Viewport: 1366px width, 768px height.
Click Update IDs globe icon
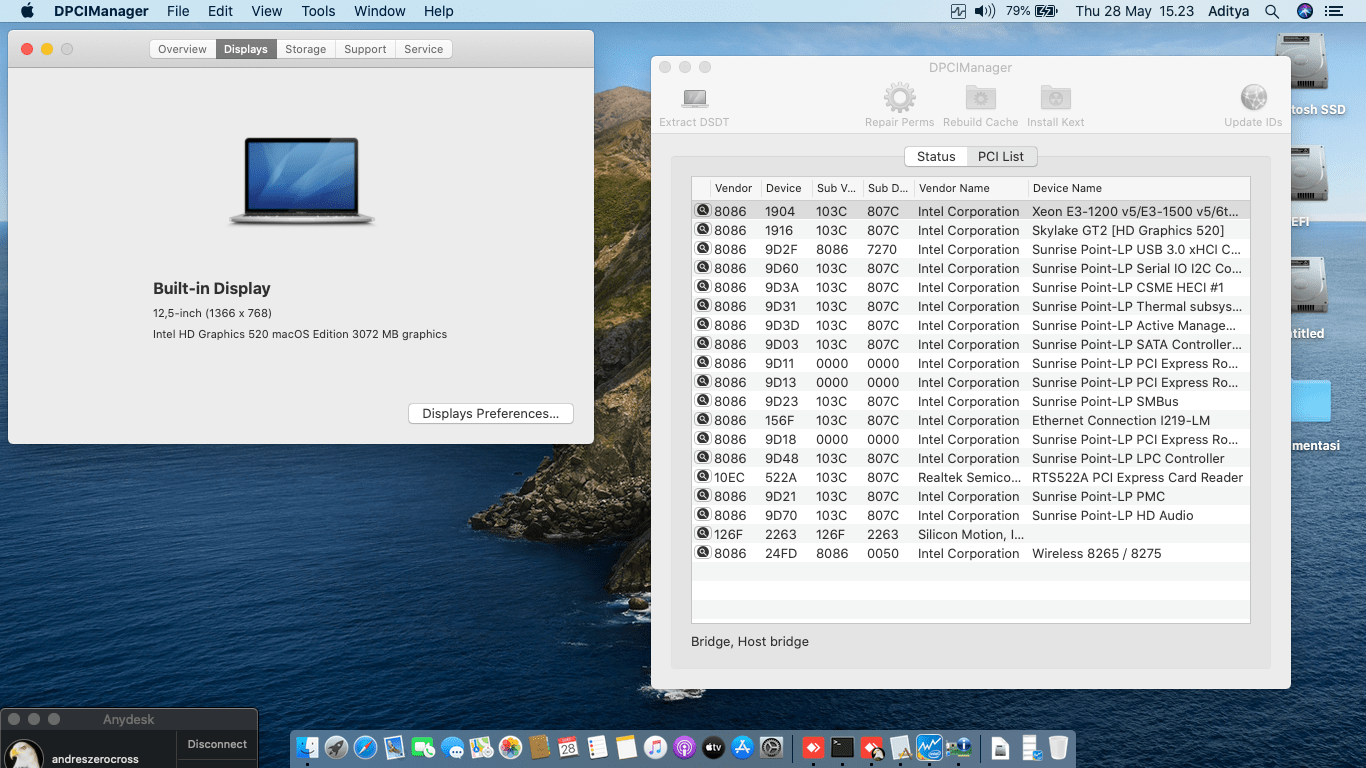(x=1253, y=98)
